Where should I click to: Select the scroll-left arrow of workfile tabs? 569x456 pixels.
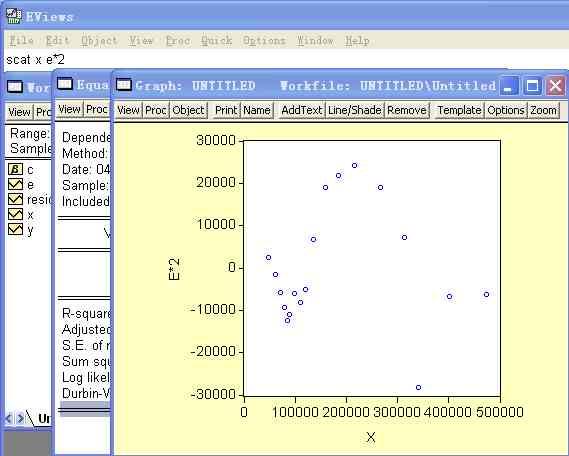9,418
